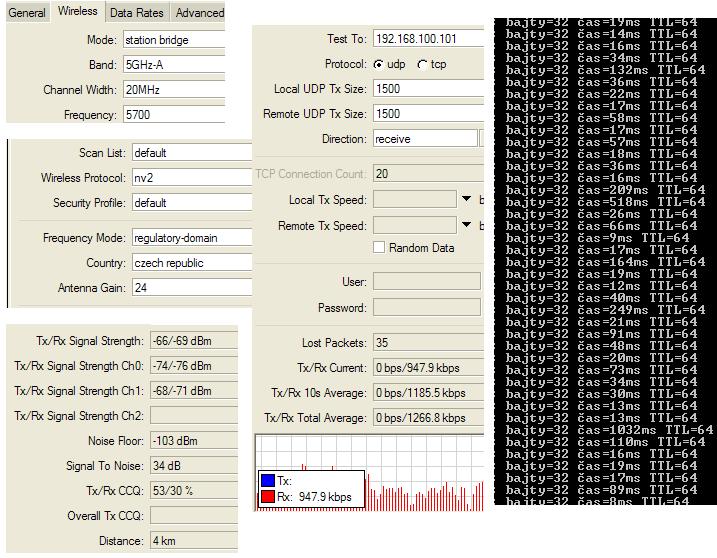
Task: Click the Frequency Mode field showing regulatory-domain
Action: (x=192, y=238)
